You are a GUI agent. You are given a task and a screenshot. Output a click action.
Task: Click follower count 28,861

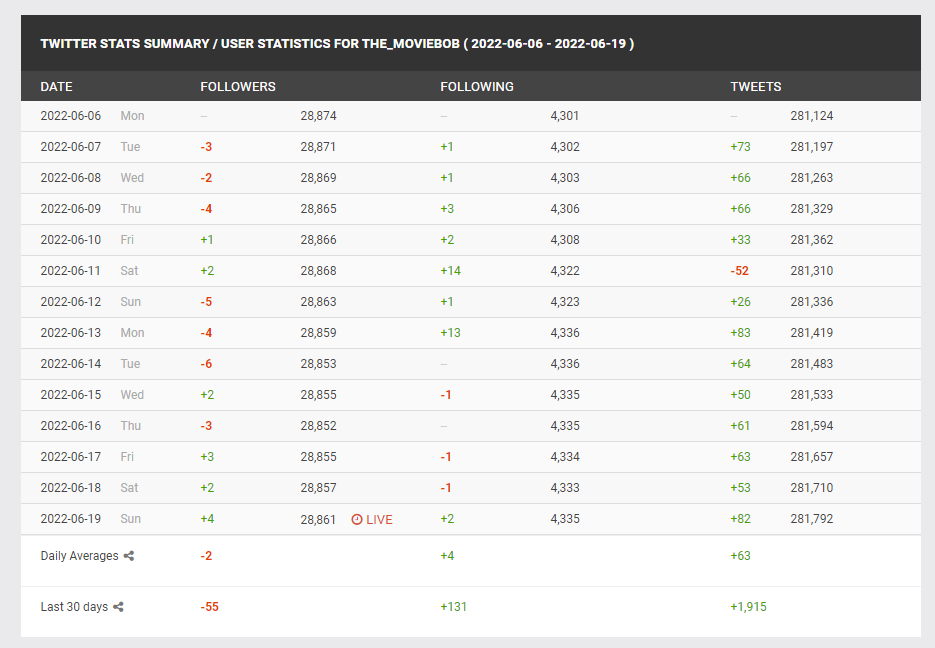point(318,520)
